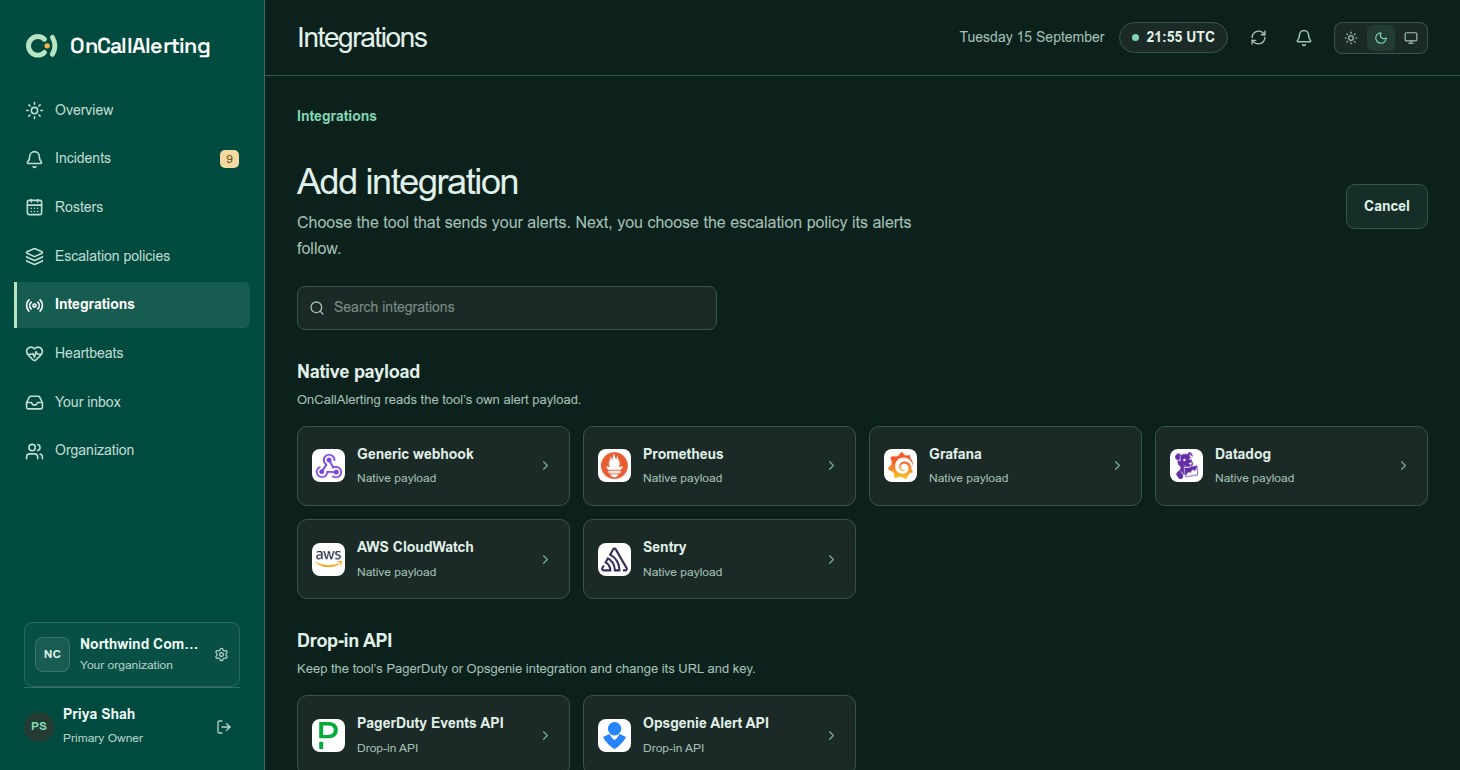This screenshot has width=1460, height=770.
Task: Click the Prometheus card title
Action: pyautogui.click(x=683, y=454)
